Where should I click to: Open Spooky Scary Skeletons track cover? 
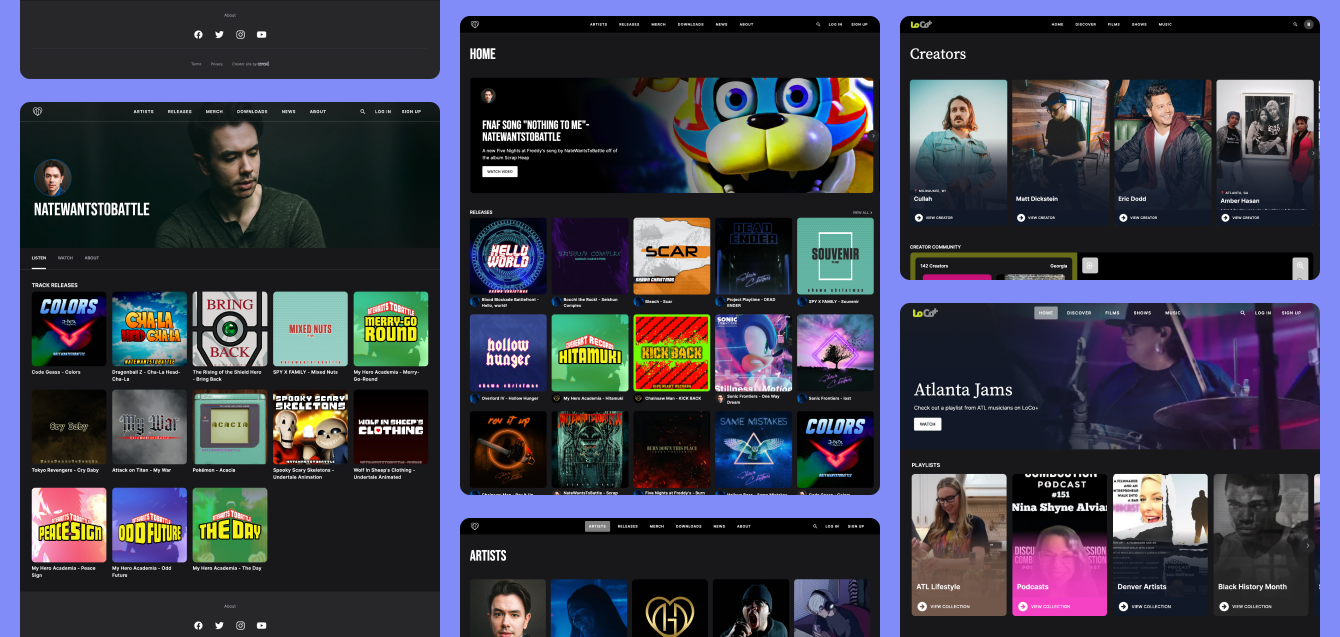click(311, 427)
